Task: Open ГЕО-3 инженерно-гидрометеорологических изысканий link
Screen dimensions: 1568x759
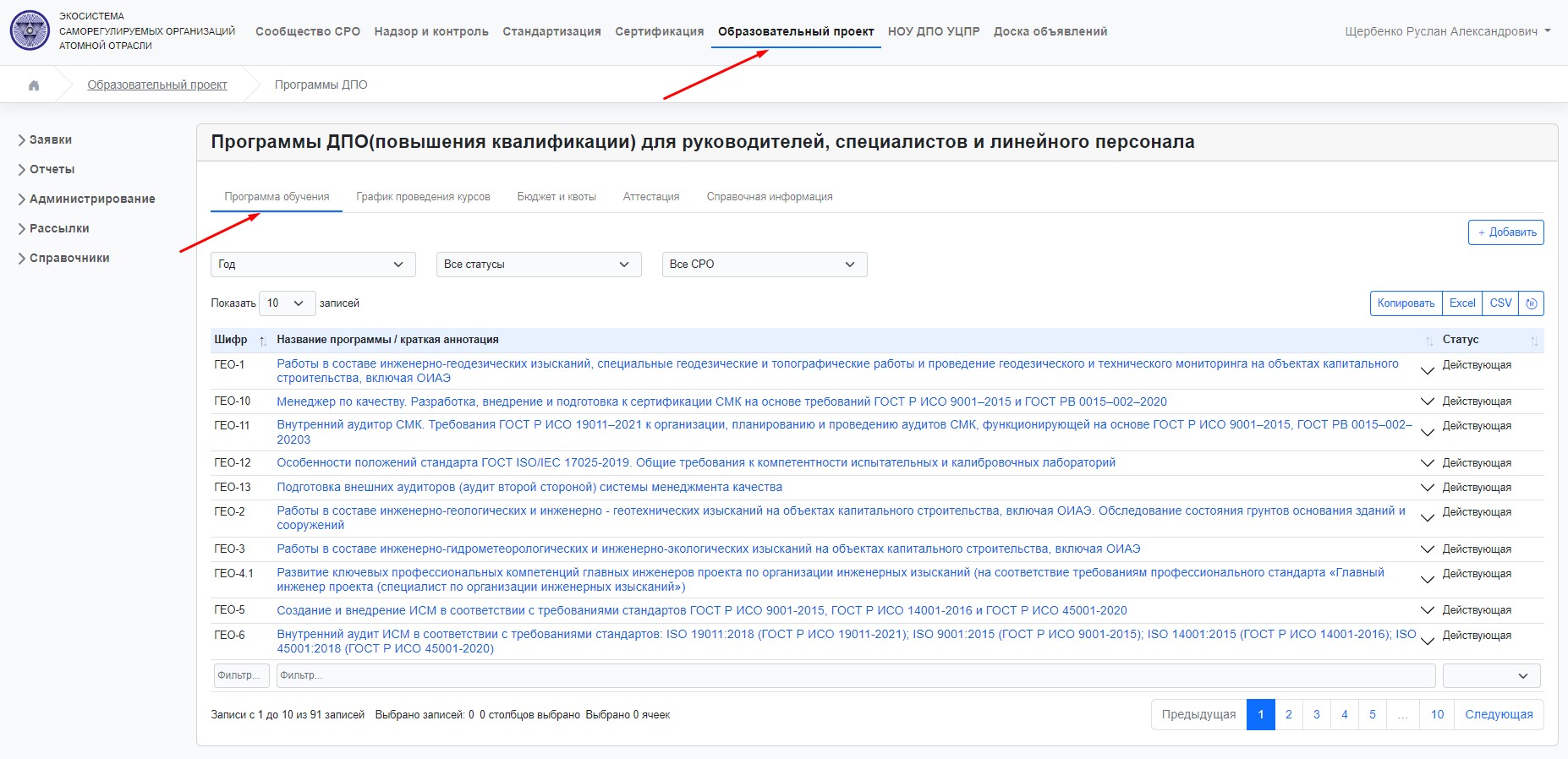Action: click(x=709, y=549)
